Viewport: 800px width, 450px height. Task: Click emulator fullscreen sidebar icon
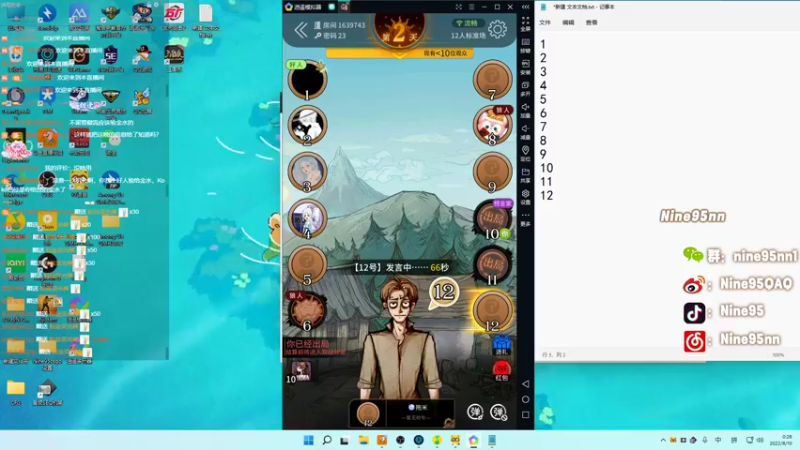[526, 23]
